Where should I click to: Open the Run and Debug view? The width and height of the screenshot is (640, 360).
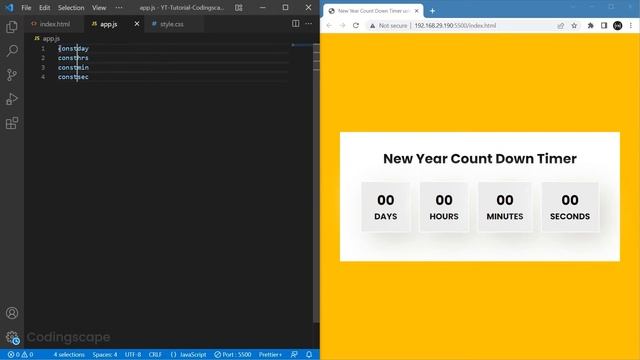pos(12,99)
